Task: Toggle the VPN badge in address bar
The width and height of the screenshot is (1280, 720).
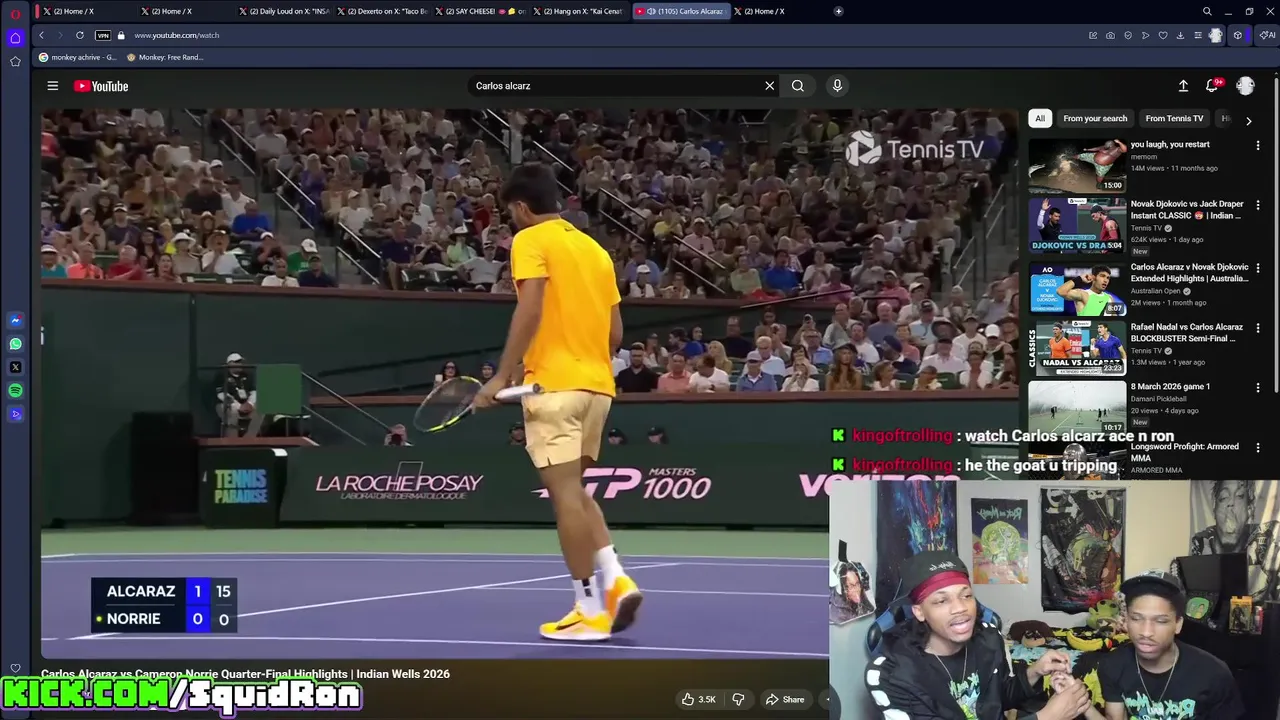Action: (x=103, y=35)
